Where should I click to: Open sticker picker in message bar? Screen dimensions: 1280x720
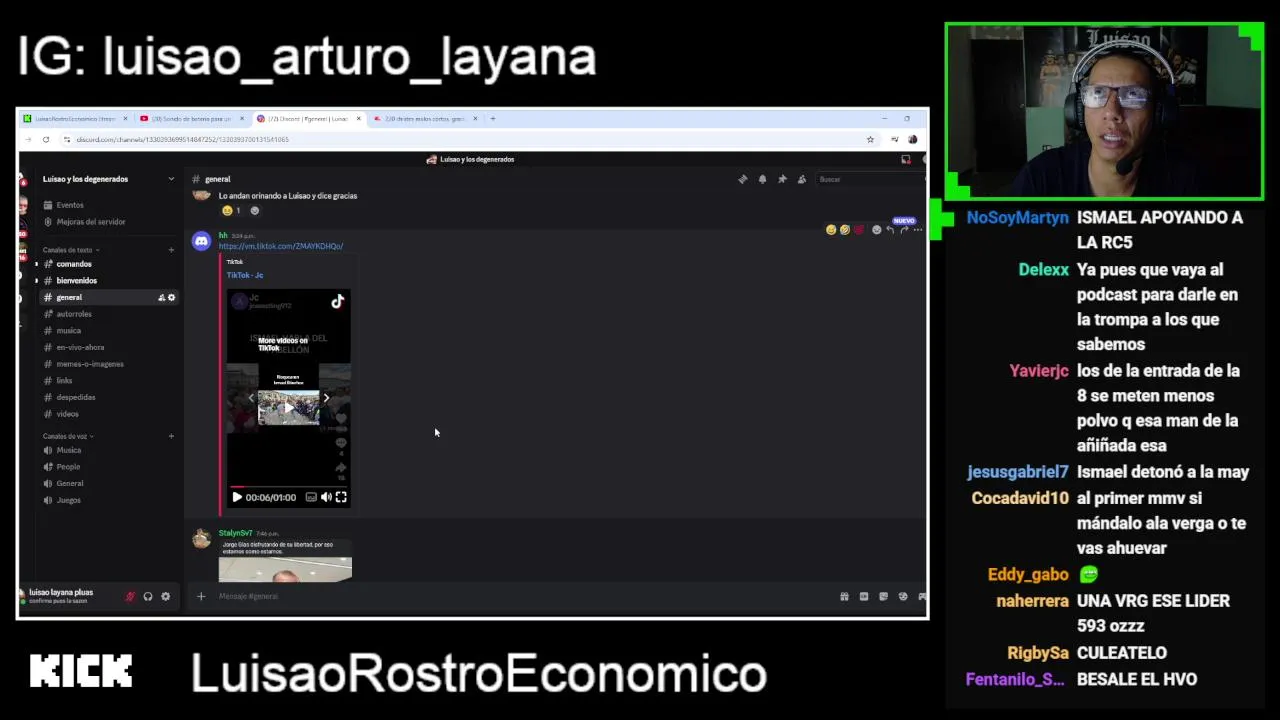pyautogui.click(x=883, y=596)
